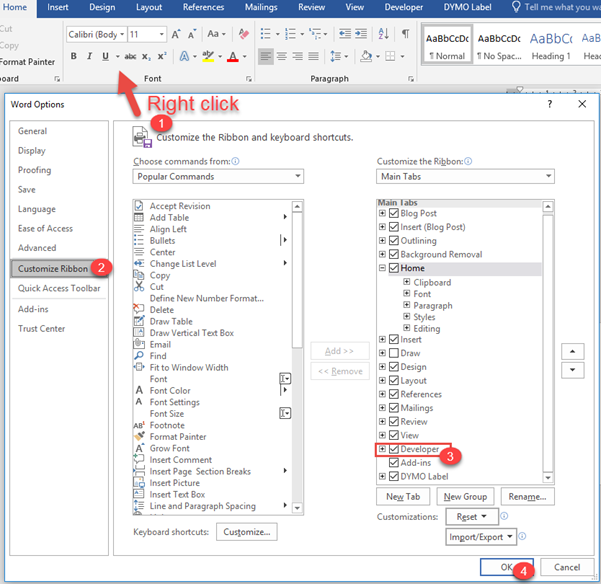The image size is (601, 584).
Task: Center text in ribbon
Action: pos(282,56)
